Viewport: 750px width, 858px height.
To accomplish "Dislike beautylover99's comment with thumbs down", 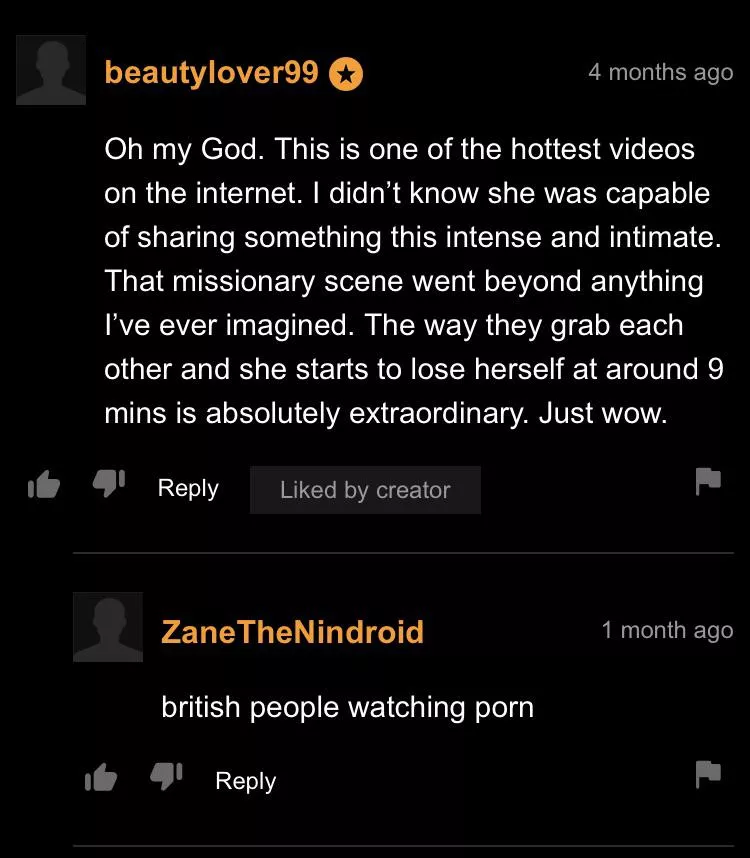I will (108, 483).
